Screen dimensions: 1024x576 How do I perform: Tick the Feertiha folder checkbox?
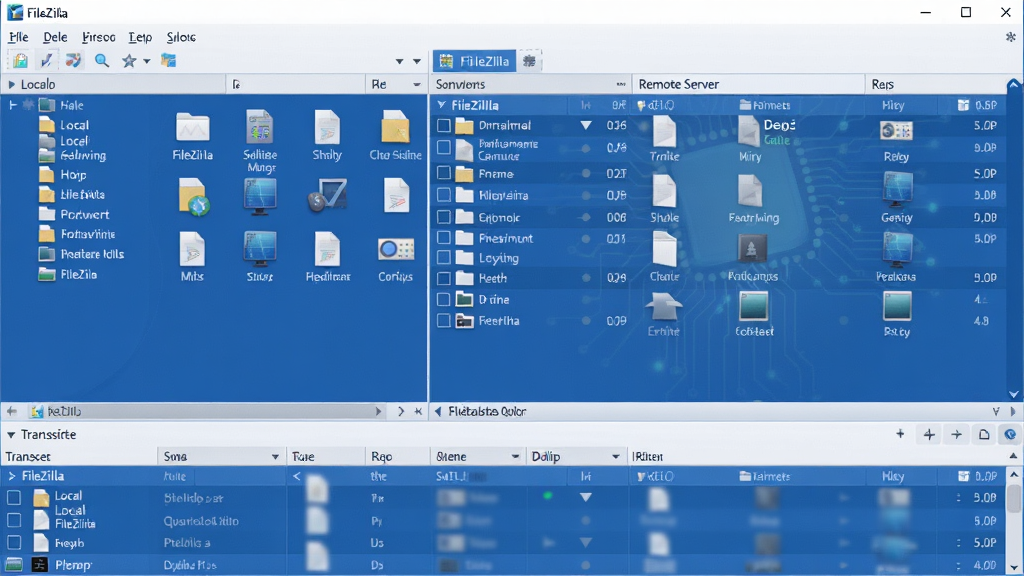tap(443, 321)
